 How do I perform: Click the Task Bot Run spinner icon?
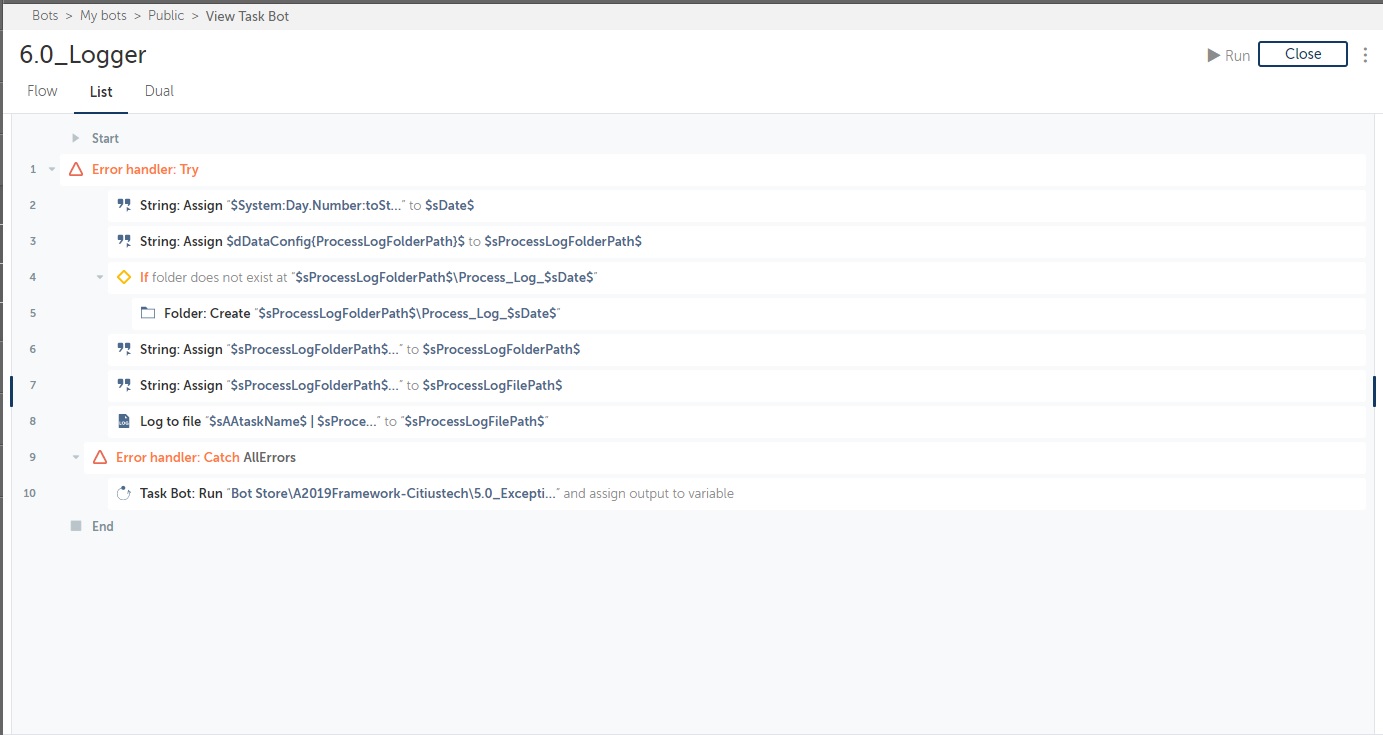point(124,493)
